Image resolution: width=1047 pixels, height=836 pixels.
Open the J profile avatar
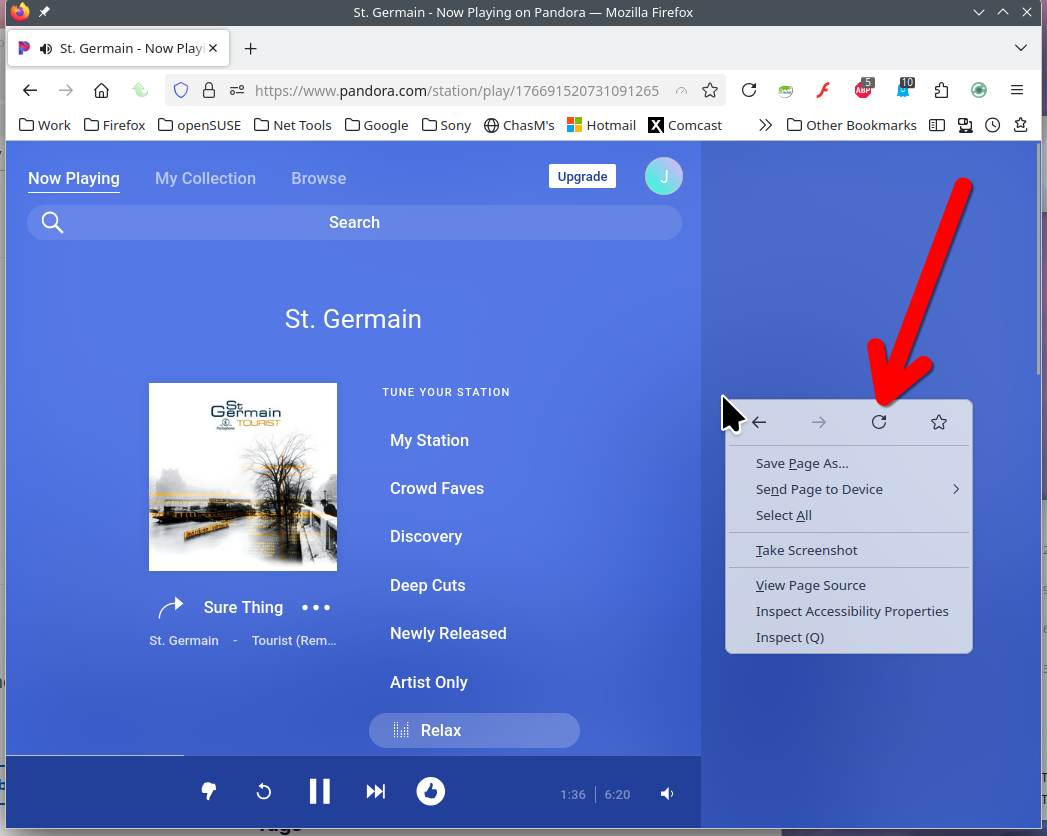click(x=664, y=176)
